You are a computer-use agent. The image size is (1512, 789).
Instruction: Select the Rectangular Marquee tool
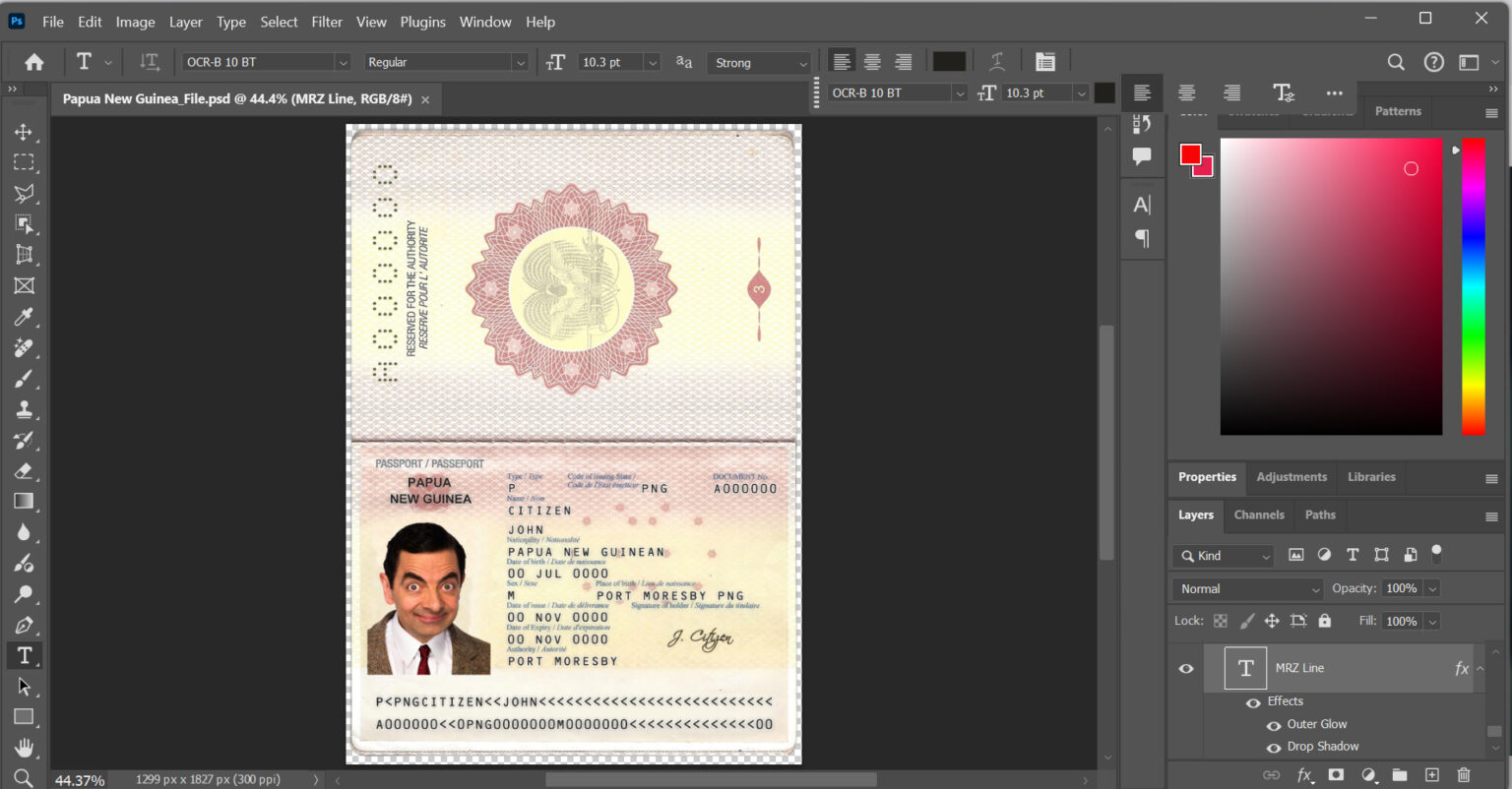[x=24, y=162]
